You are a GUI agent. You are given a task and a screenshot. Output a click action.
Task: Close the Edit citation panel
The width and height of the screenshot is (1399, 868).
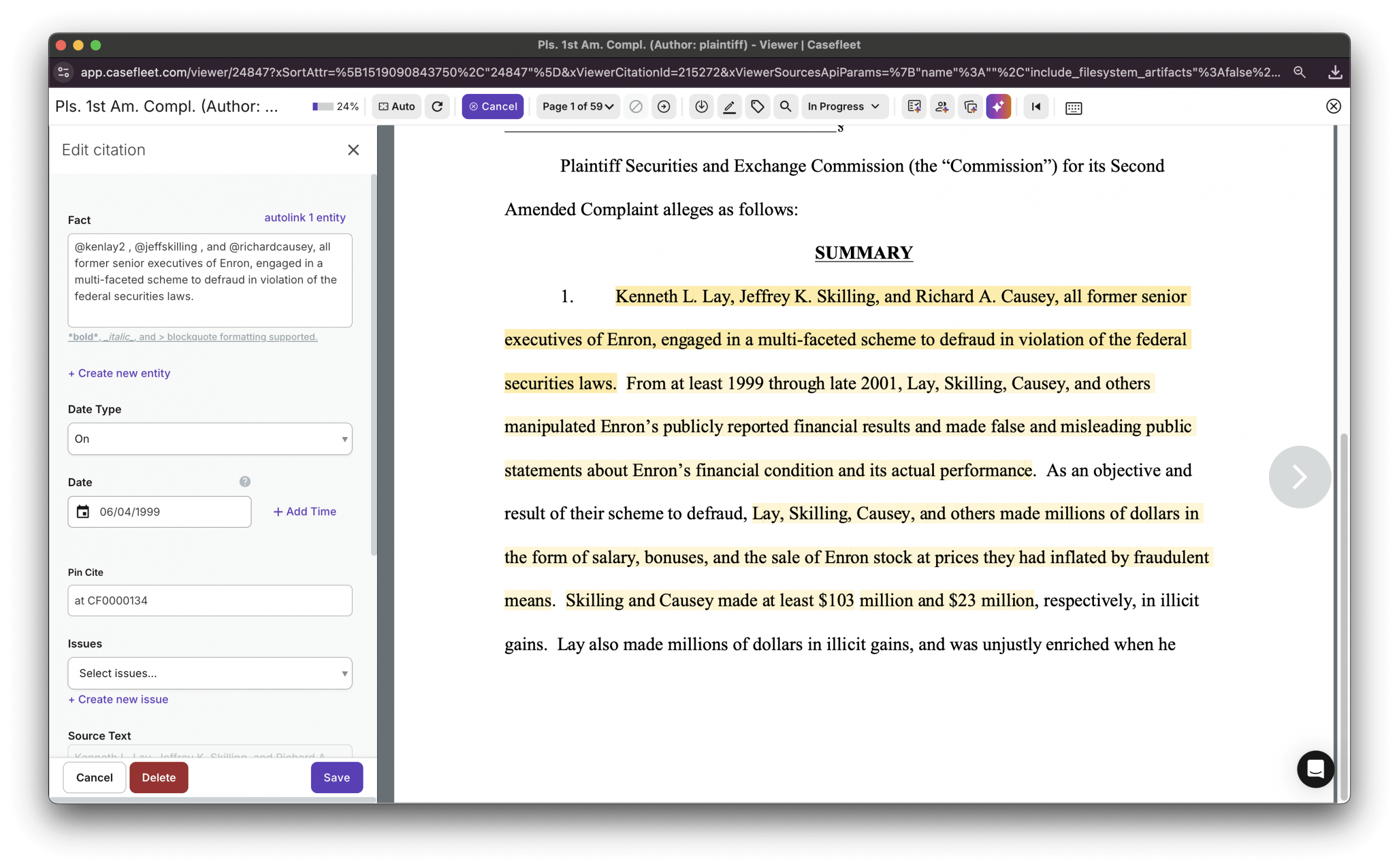click(x=353, y=150)
